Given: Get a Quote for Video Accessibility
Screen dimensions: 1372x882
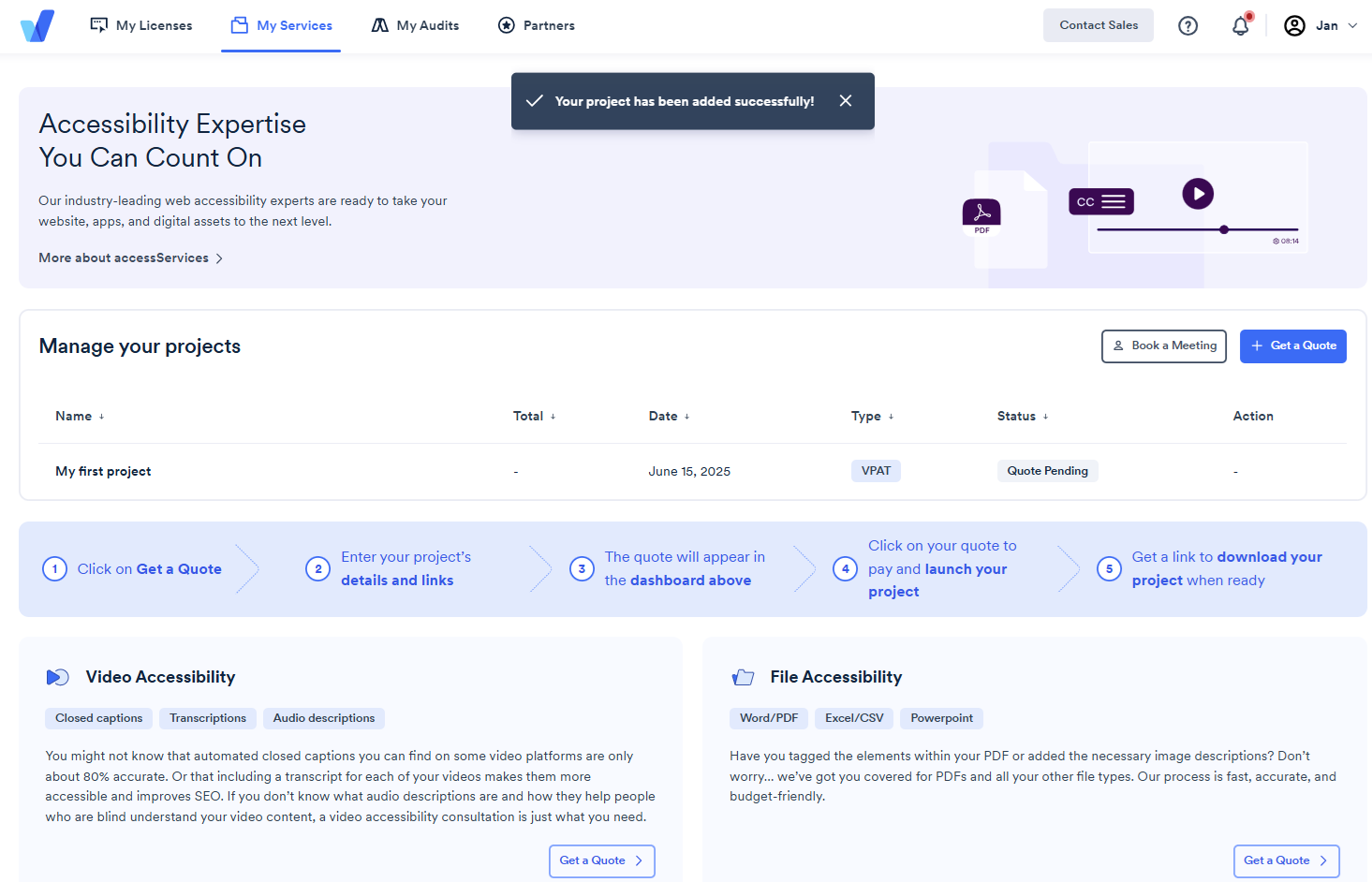Looking at the screenshot, I should coord(601,861).
